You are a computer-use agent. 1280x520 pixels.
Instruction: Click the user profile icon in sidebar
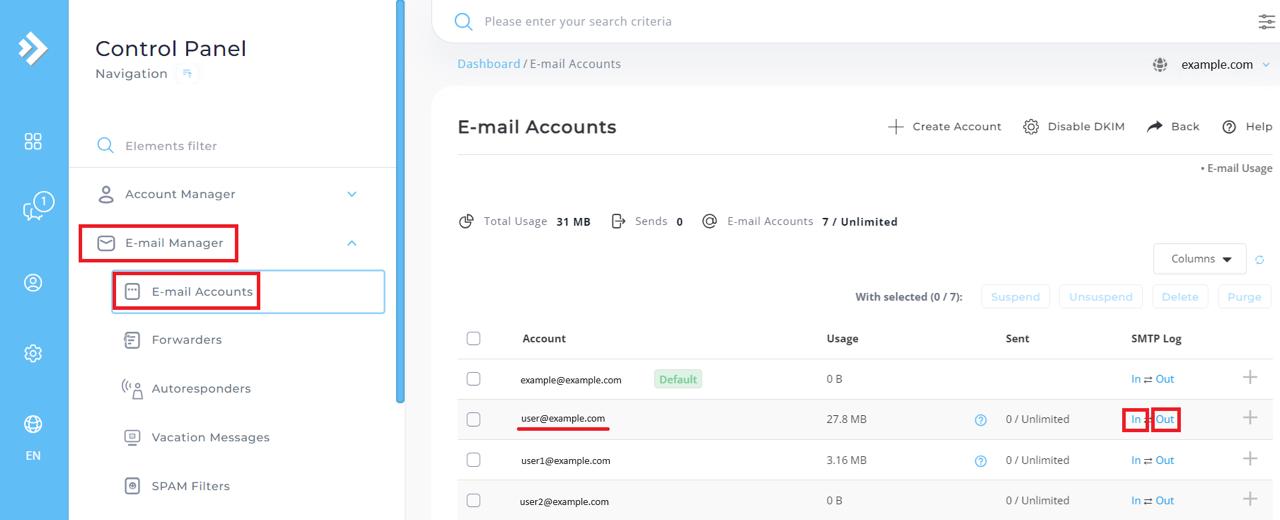33,283
